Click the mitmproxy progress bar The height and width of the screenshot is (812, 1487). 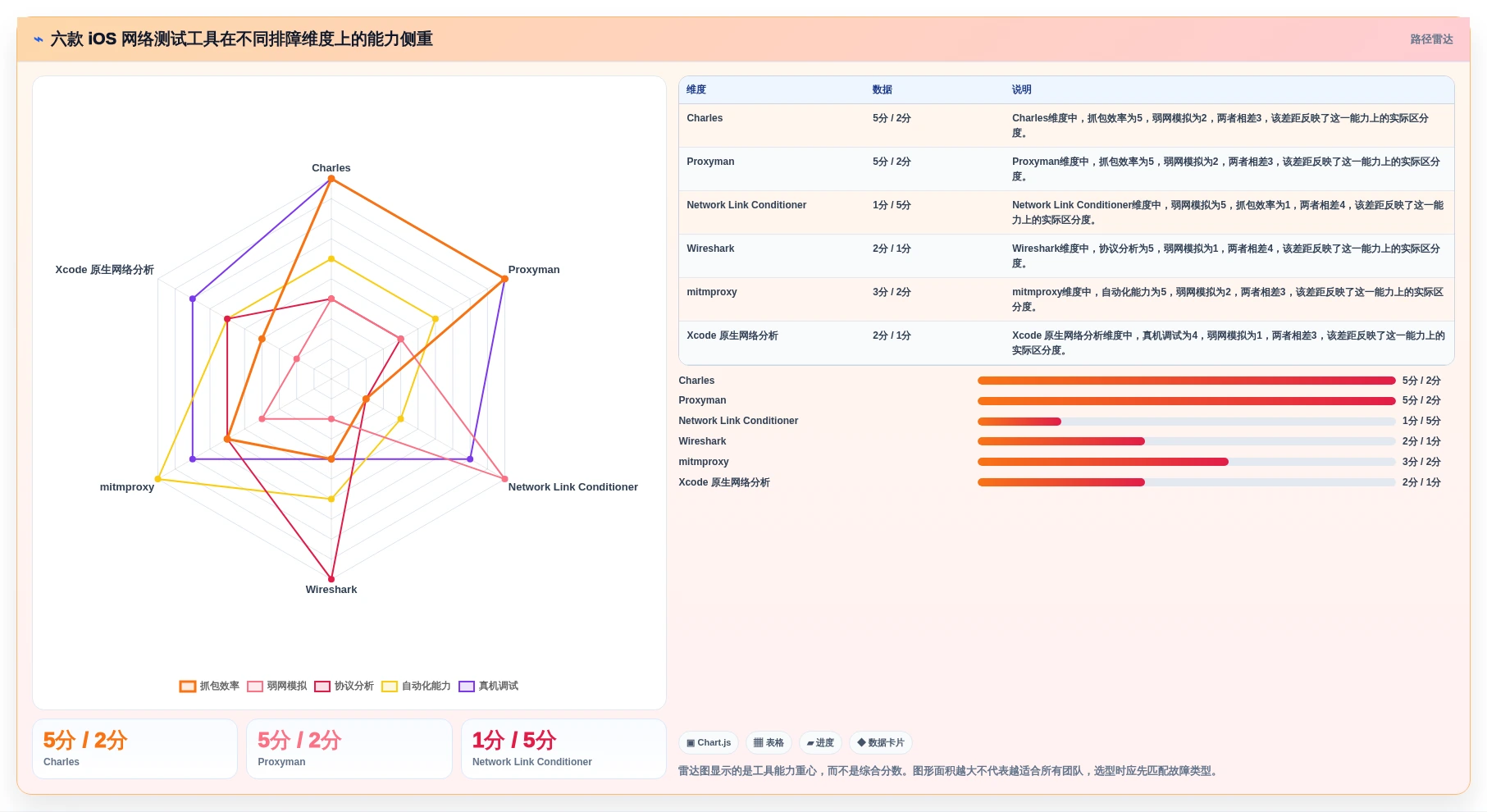pyautogui.click(x=1186, y=462)
